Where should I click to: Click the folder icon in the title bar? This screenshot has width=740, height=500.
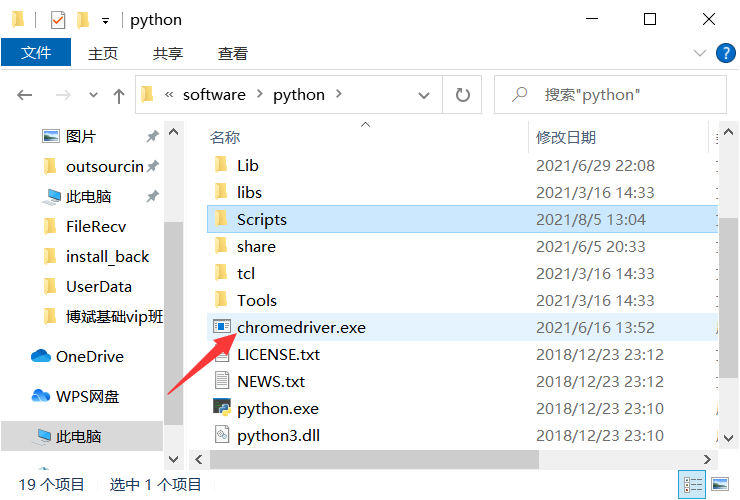click(x=18, y=20)
